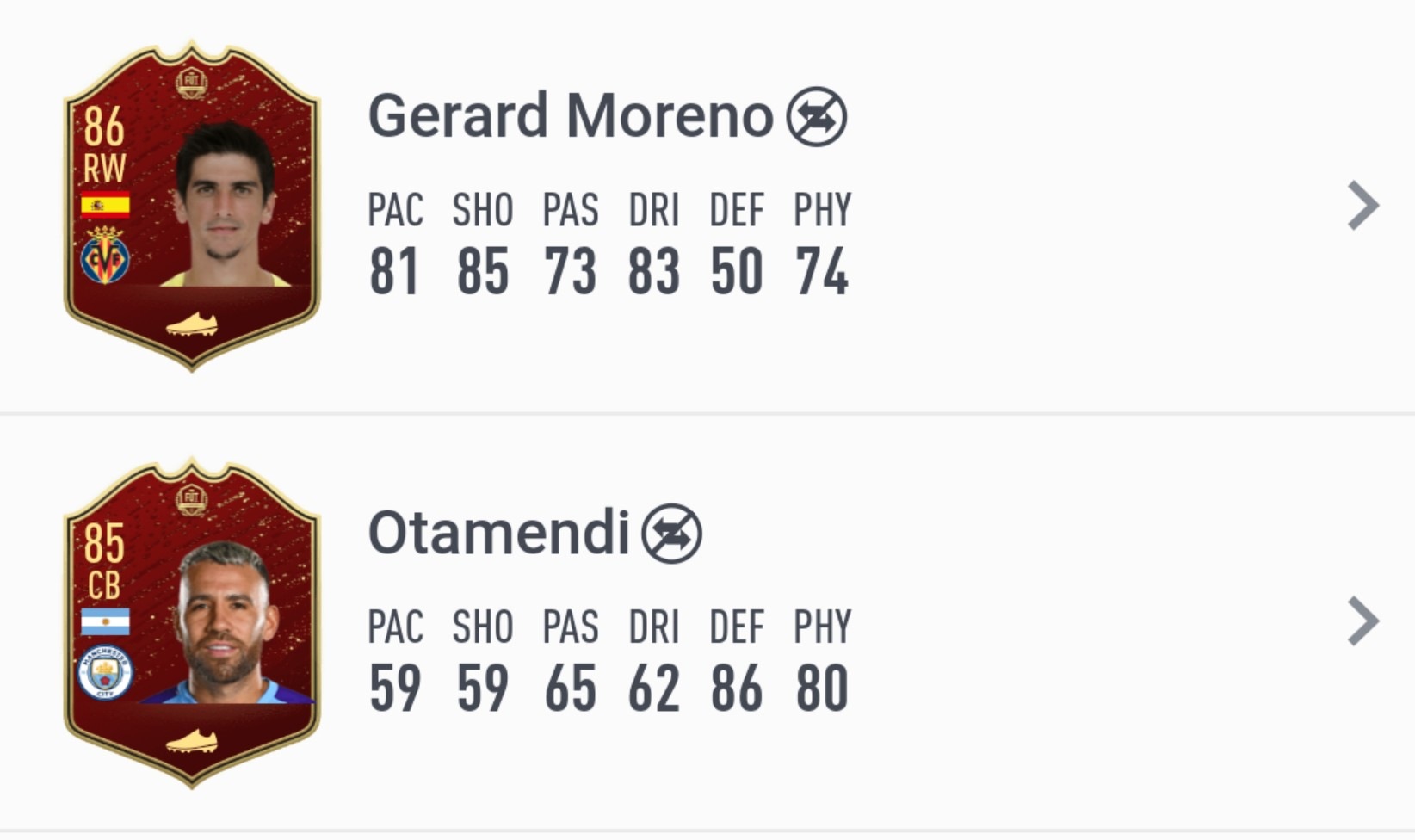Click the Gerard Moreno player name
Screen dimensions: 1415x840
click(x=571, y=115)
